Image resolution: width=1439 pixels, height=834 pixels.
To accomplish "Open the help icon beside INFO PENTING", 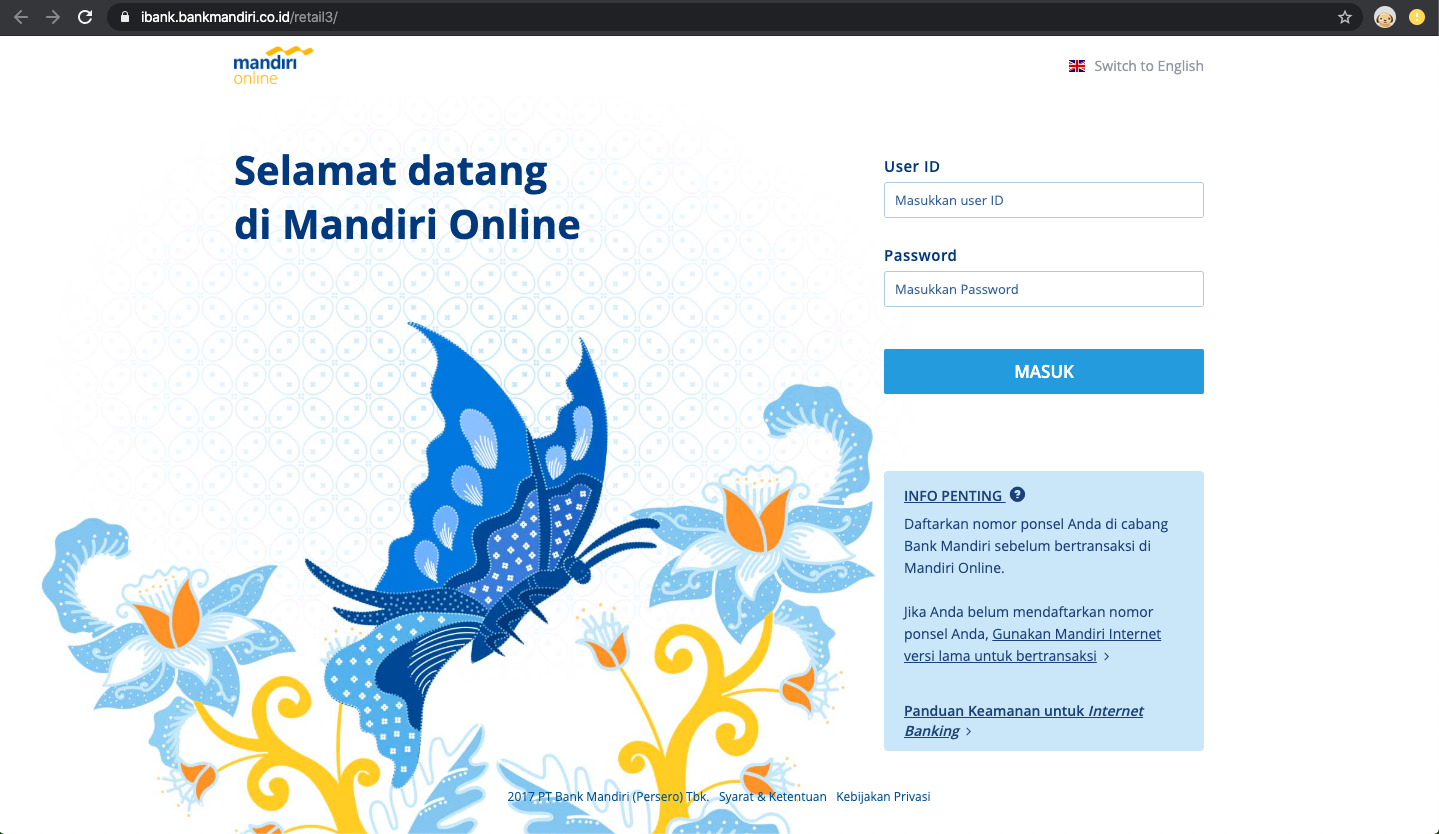I will (1017, 494).
